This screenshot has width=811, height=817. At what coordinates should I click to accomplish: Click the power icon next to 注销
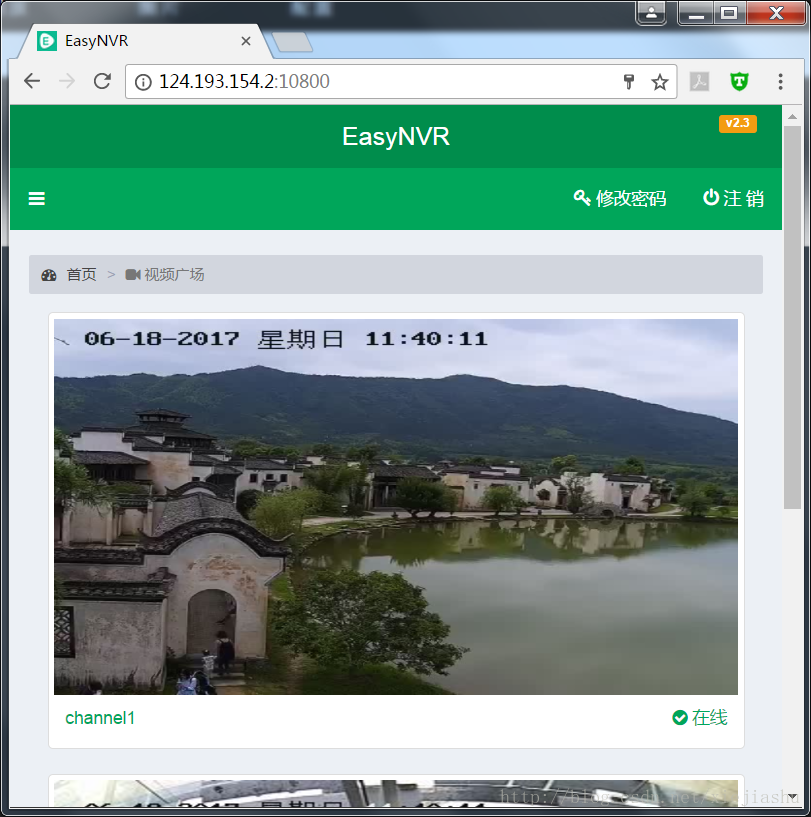[709, 198]
